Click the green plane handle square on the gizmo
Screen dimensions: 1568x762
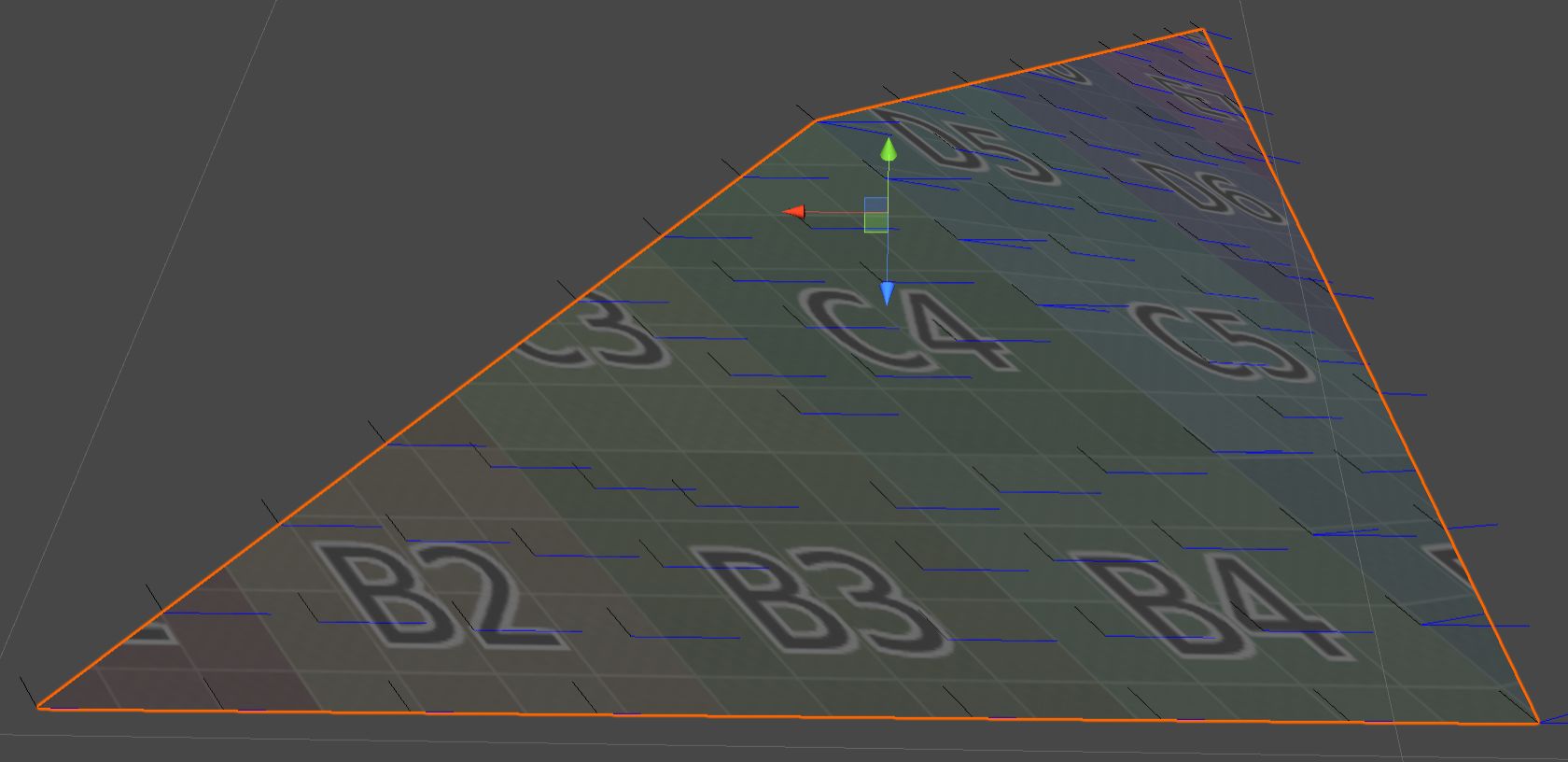coord(875,222)
